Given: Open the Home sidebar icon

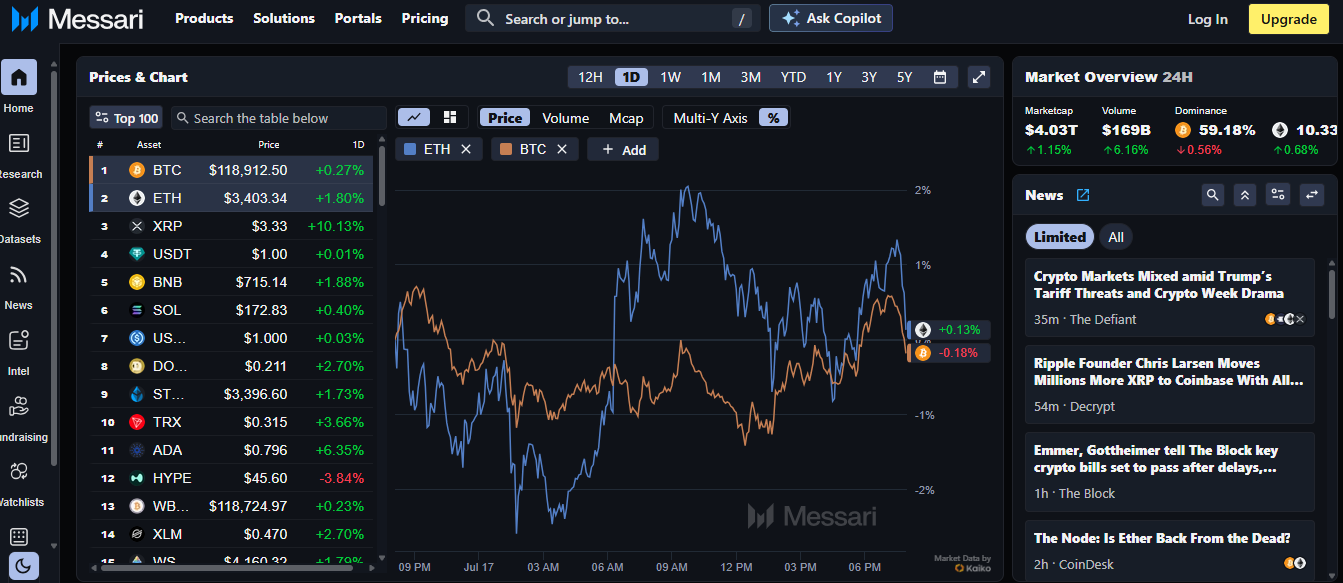Looking at the screenshot, I should (19, 77).
